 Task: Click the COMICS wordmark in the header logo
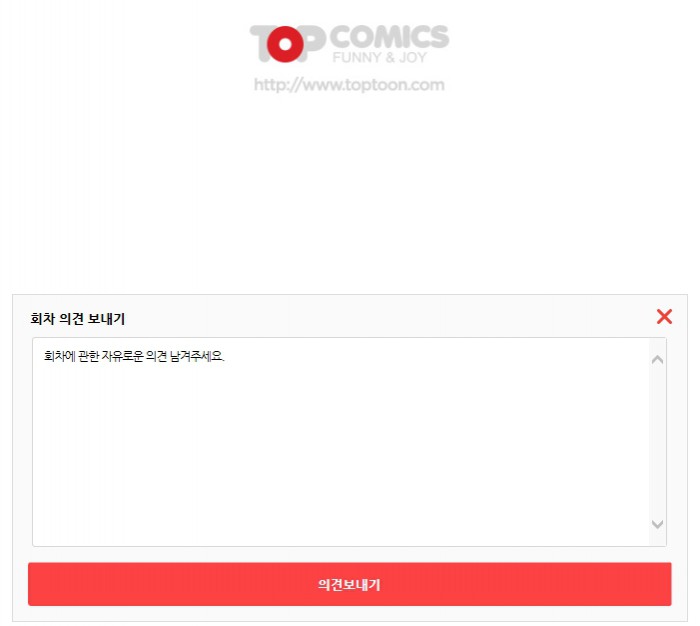point(389,37)
